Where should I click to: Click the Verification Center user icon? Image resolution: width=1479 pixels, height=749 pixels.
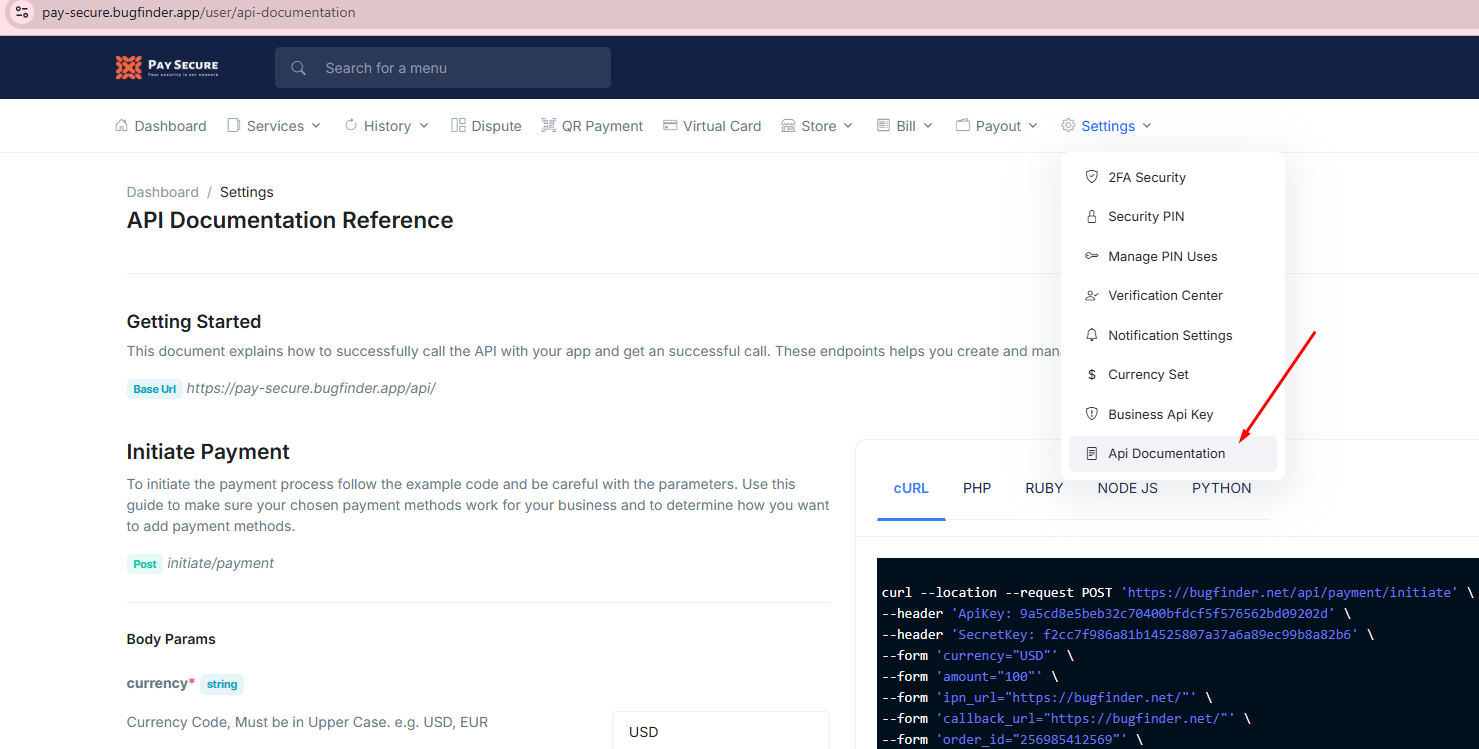tap(1092, 295)
